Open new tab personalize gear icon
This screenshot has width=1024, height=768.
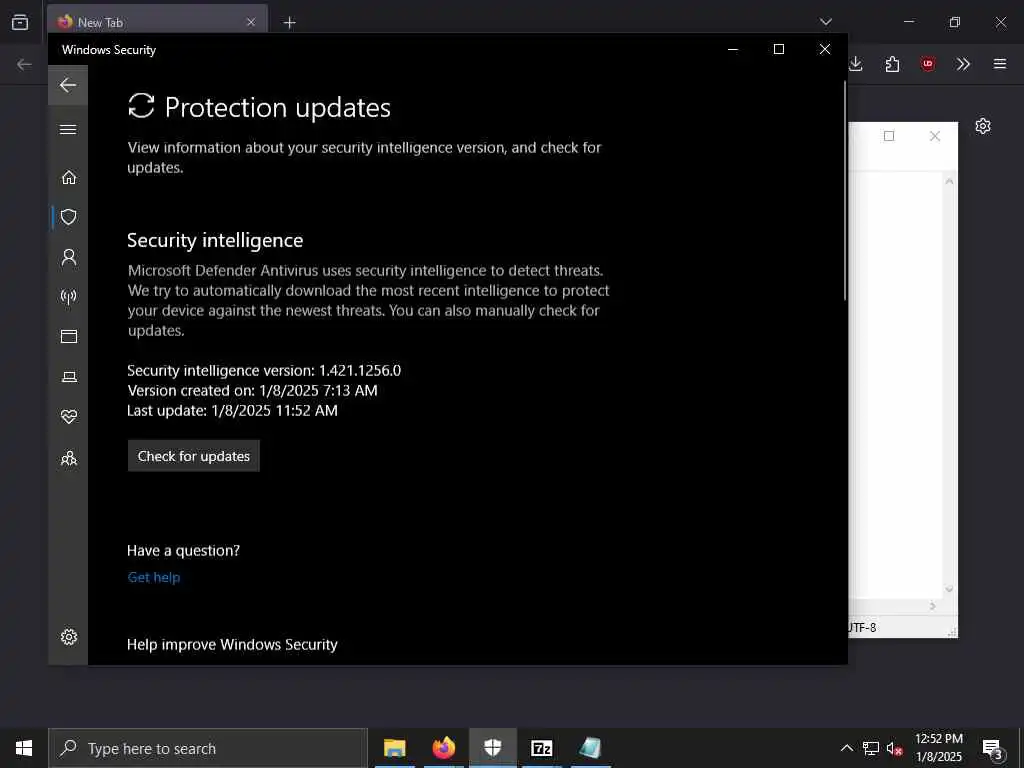click(983, 126)
